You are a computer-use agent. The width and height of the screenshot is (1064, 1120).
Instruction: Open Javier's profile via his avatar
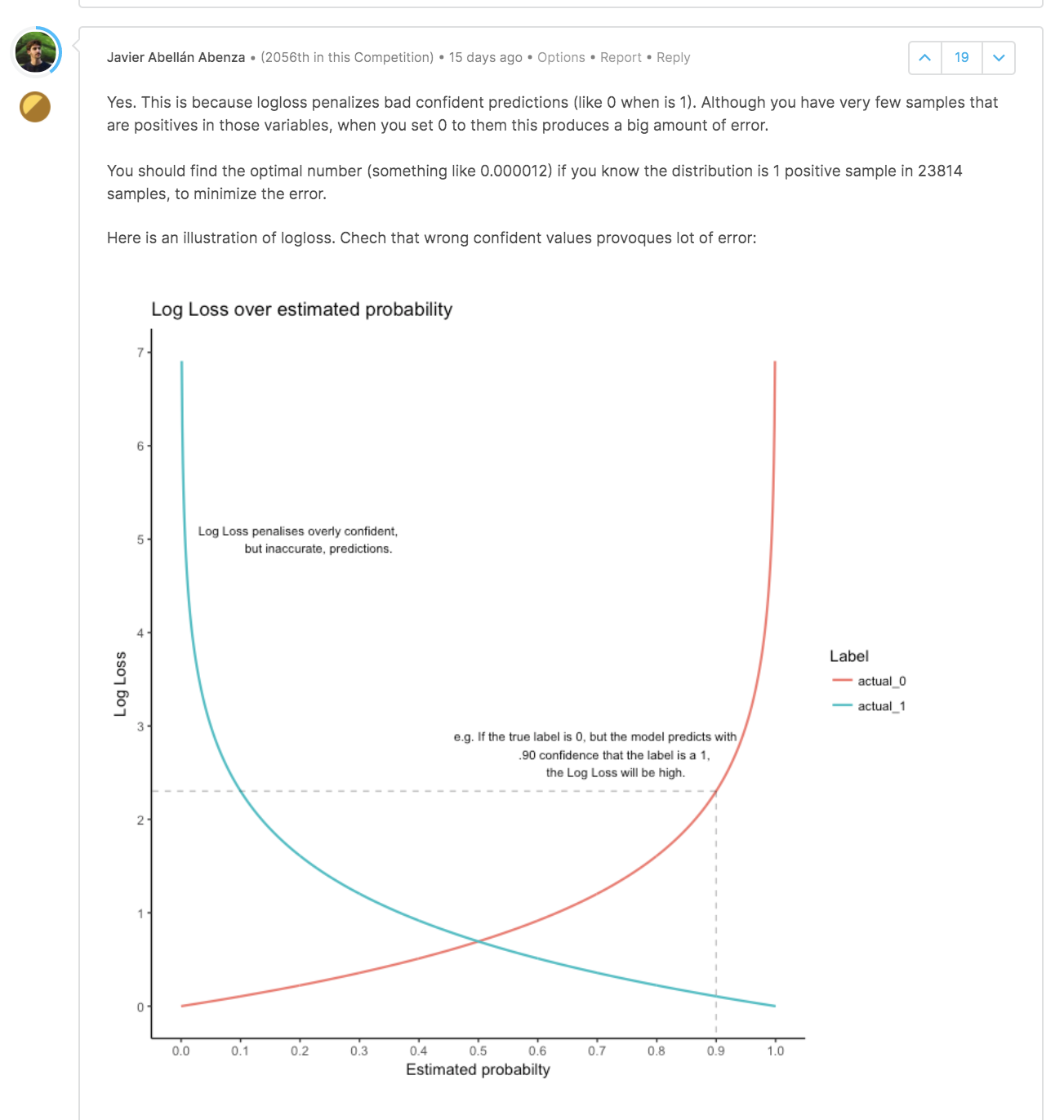pyautogui.click(x=34, y=51)
